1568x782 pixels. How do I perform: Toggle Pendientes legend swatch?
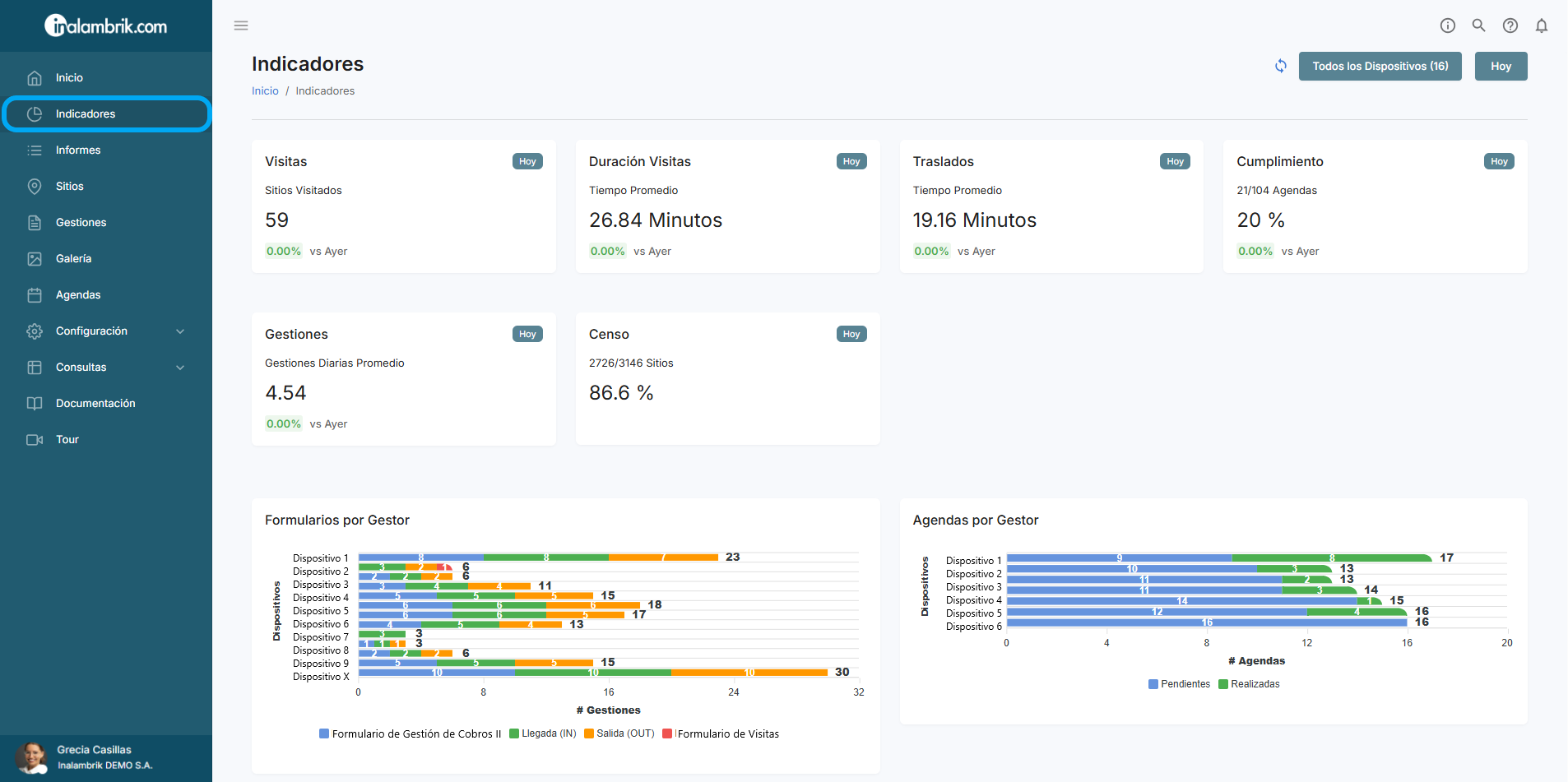(x=1153, y=684)
